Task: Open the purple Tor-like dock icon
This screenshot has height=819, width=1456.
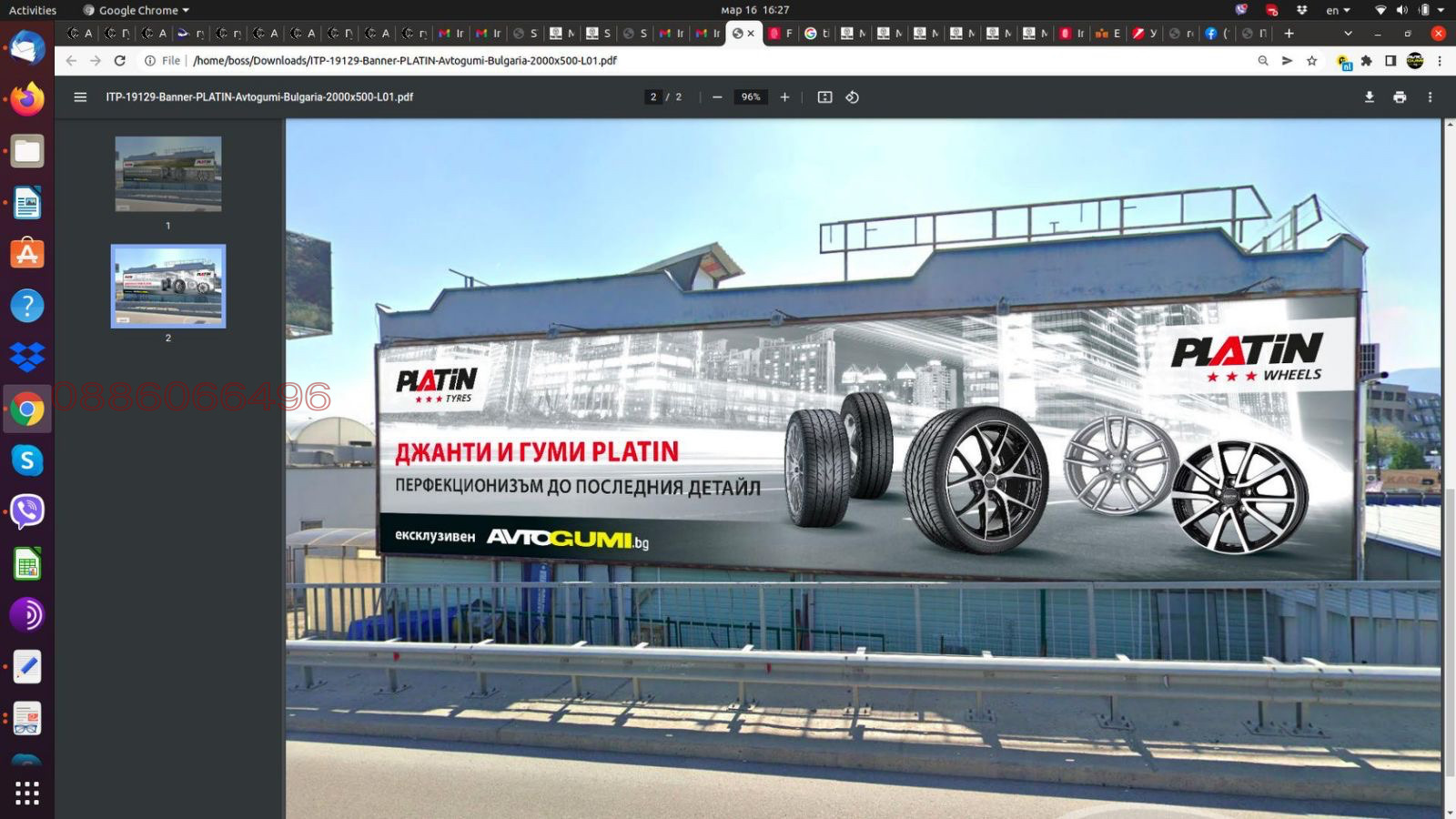Action: coord(26,615)
